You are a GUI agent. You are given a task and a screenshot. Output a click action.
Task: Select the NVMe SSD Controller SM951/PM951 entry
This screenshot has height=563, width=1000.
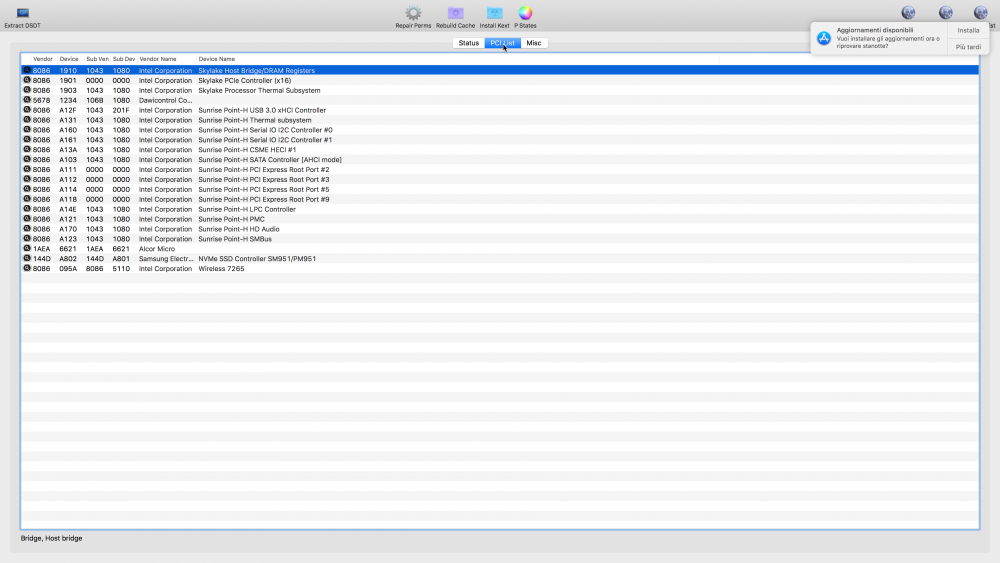point(257,259)
